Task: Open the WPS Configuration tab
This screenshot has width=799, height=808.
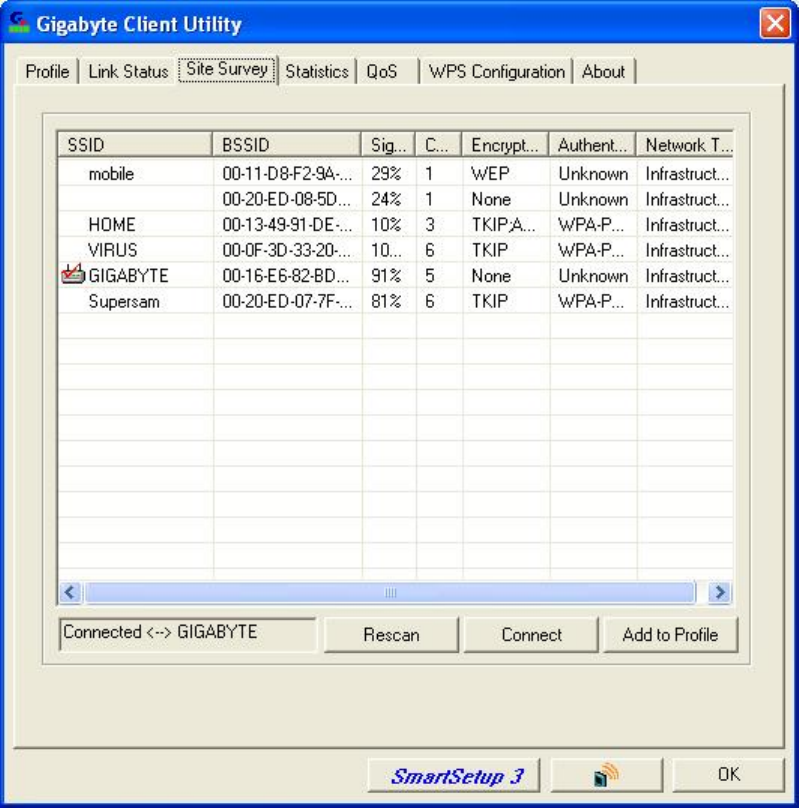Action: tap(497, 71)
